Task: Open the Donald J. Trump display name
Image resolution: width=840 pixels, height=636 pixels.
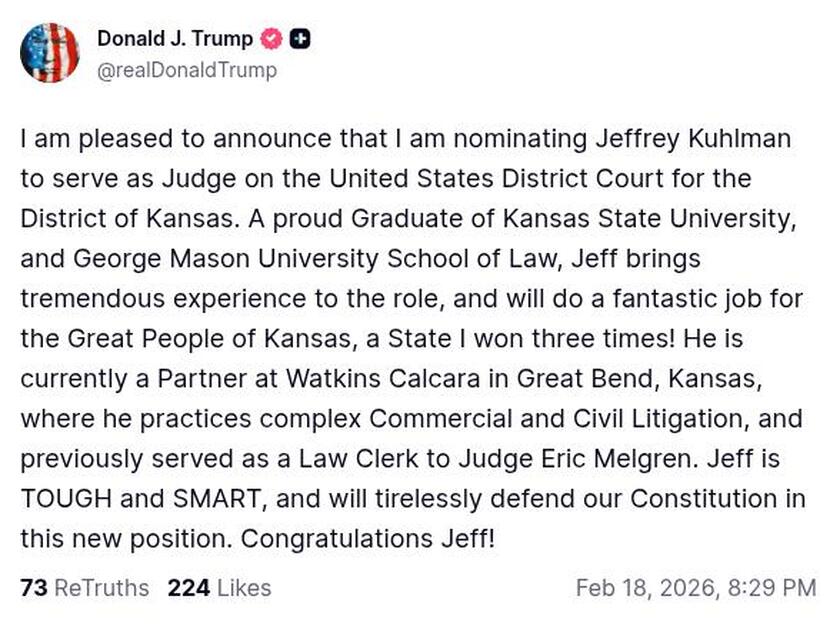Action: 175,39
